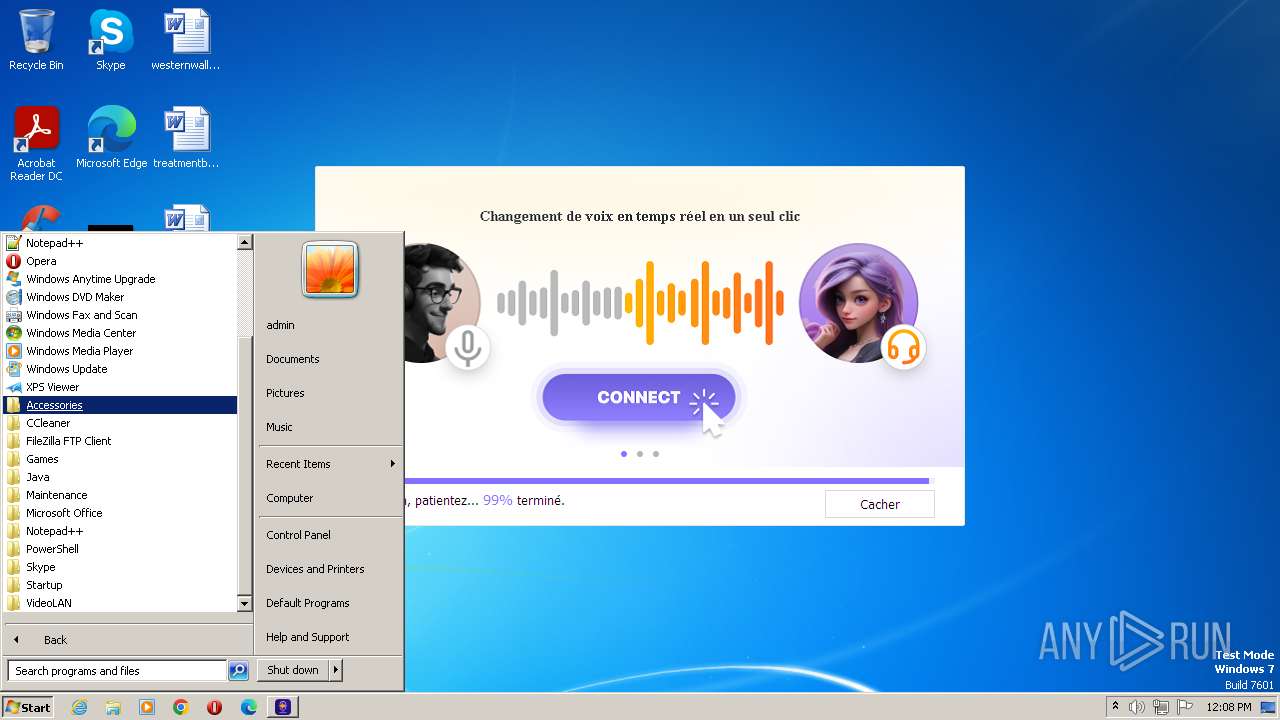Image resolution: width=1280 pixels, height=720 pixels.
Task: Open Windows DVD Maker
Action: click(x=120, y=297)
